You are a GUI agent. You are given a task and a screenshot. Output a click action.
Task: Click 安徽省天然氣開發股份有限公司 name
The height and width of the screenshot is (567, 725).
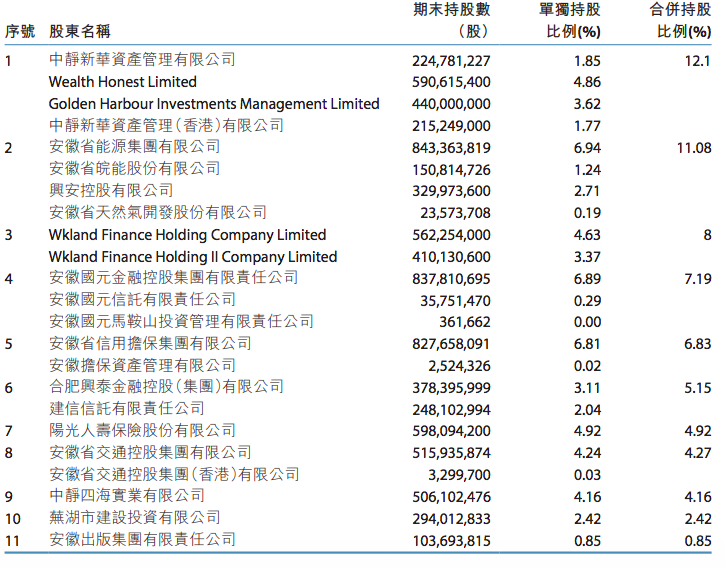click(158, 212)
